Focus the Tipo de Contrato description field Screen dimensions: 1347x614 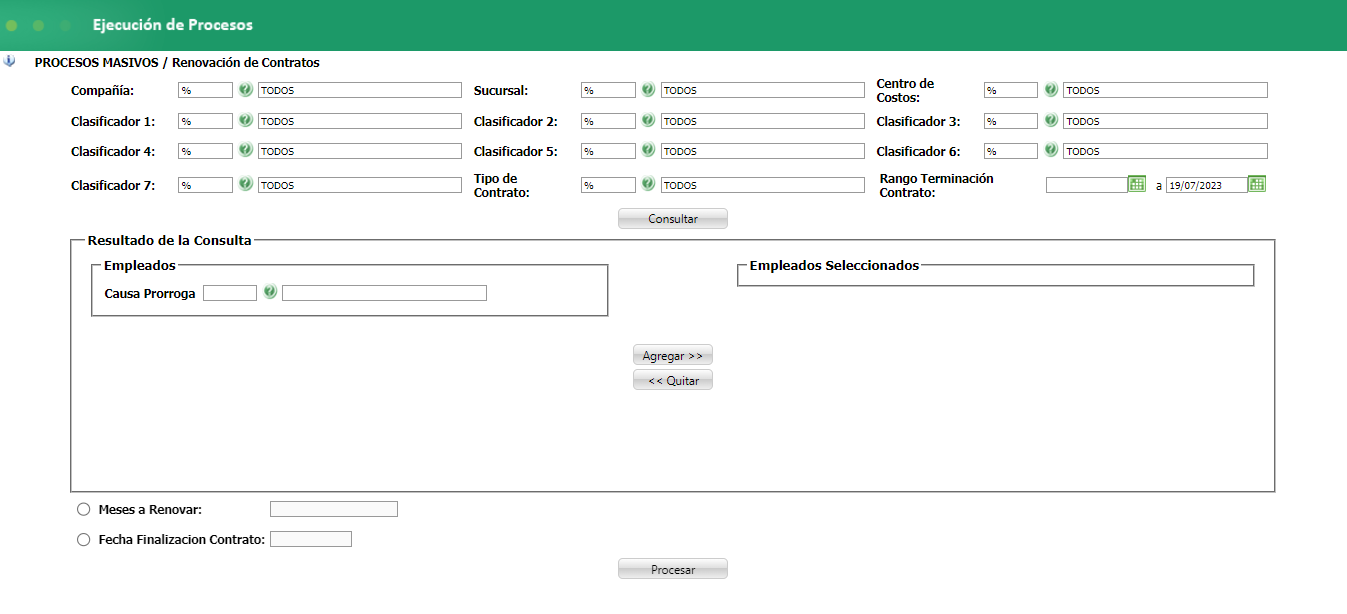(x=763, y=185)
